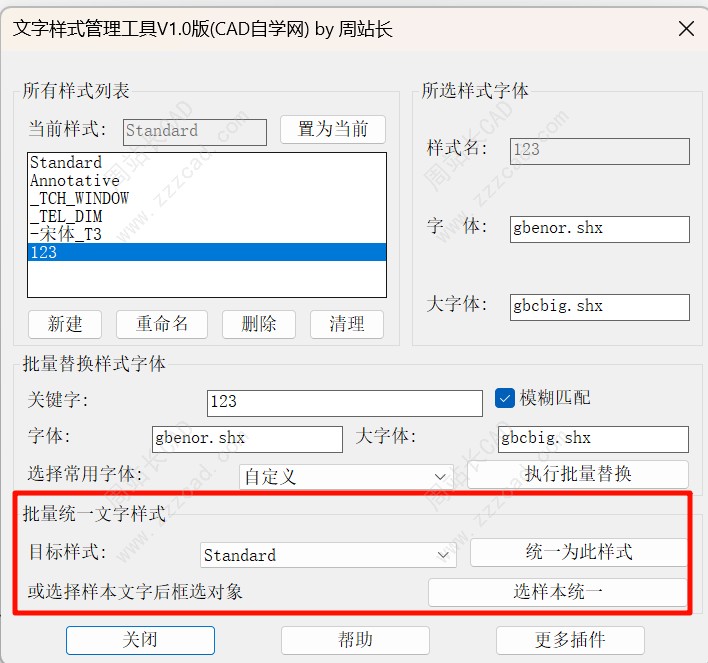The image size is (708, 663).
Task: Open the 目标样式 Standard dropdown
Action: coord(328,555)
